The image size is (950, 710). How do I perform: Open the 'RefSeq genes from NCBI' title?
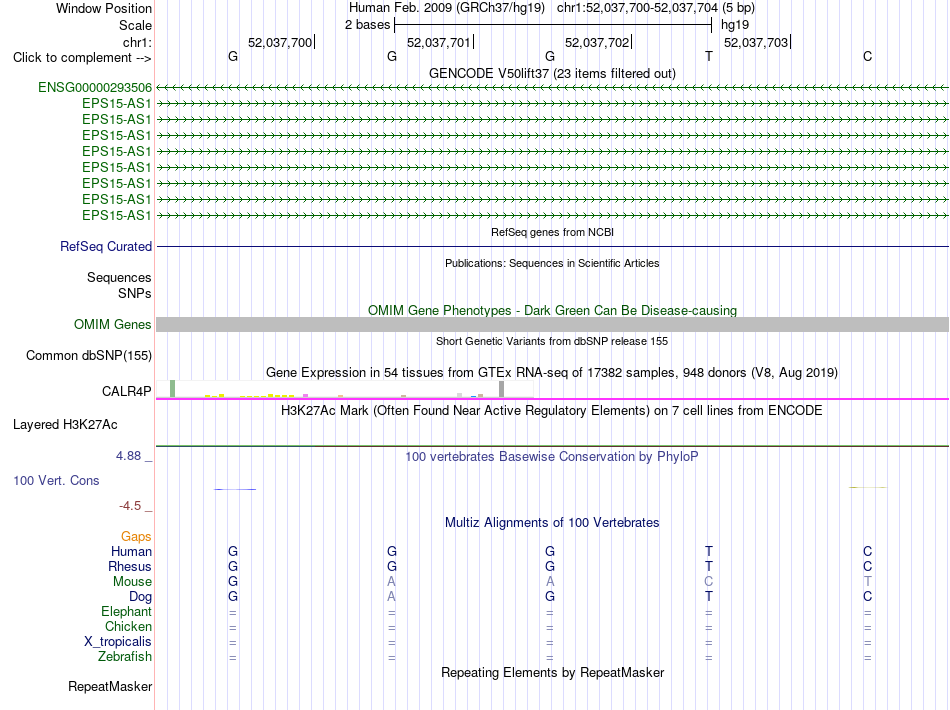coord(552,232)
